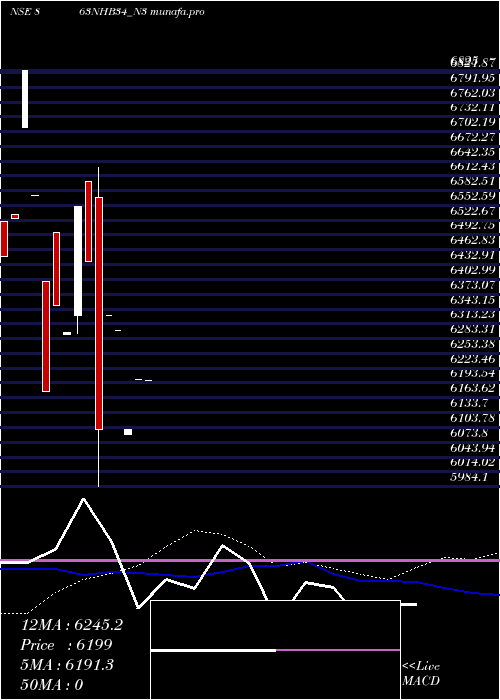
Task: Pick the 6313.23 price level label
Action: pyautogui.click(x=472, y=314)
